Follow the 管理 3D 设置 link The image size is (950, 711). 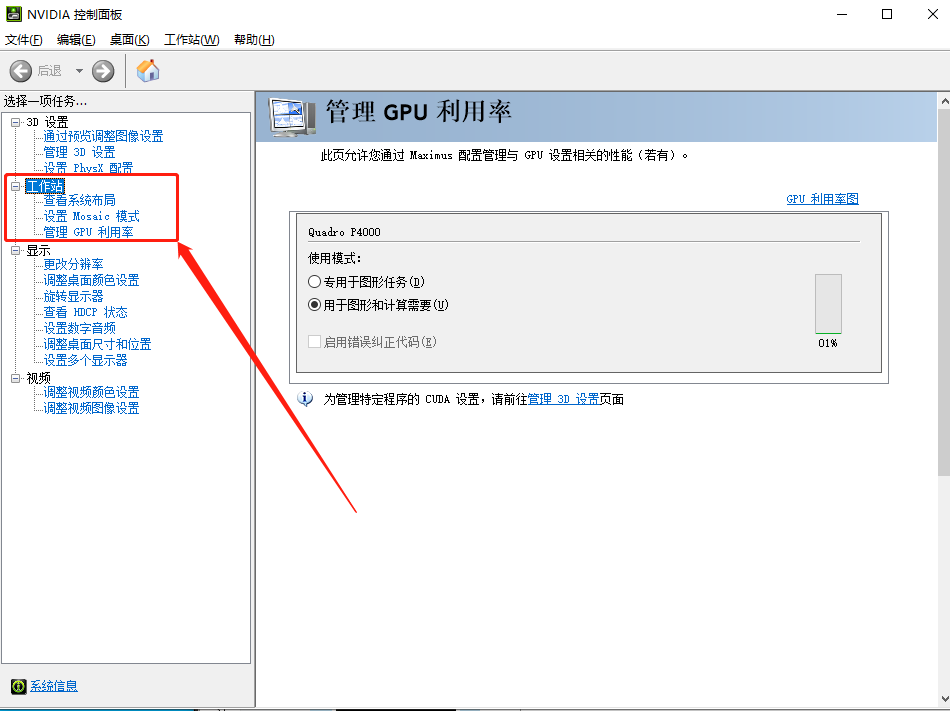click(x=563, y=399)
